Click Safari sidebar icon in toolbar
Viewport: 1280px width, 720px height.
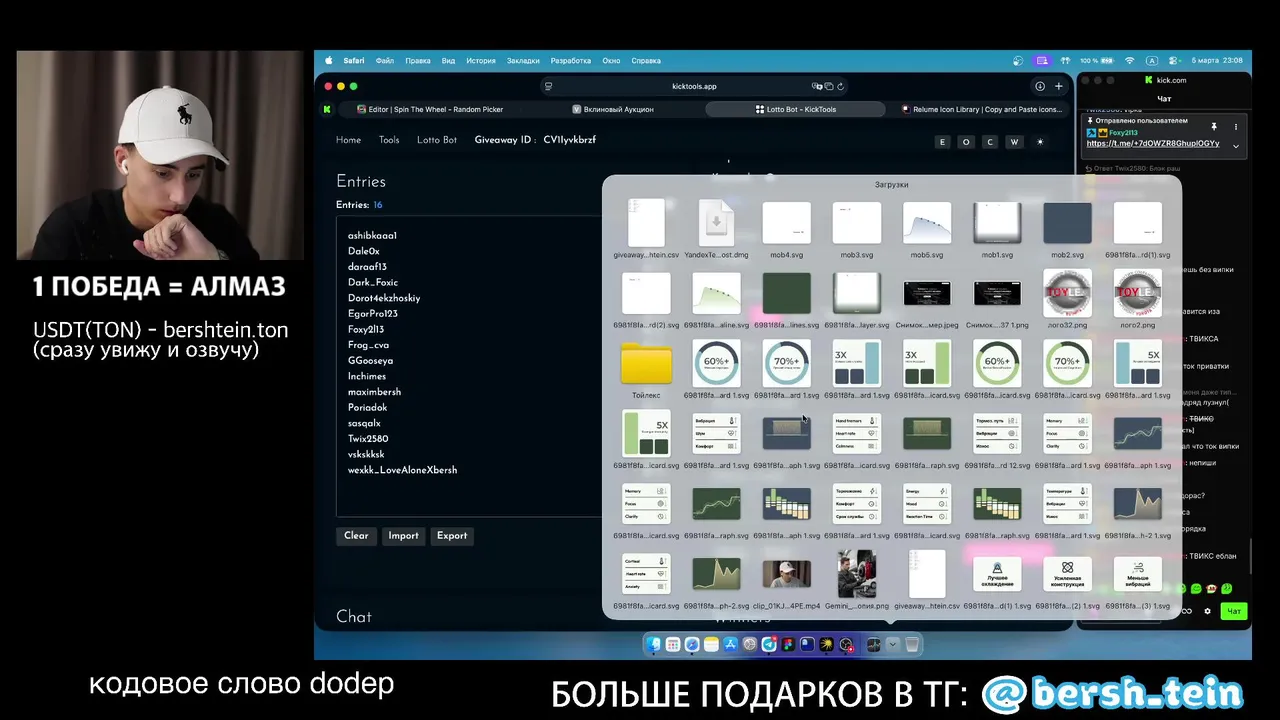point(547,86)
